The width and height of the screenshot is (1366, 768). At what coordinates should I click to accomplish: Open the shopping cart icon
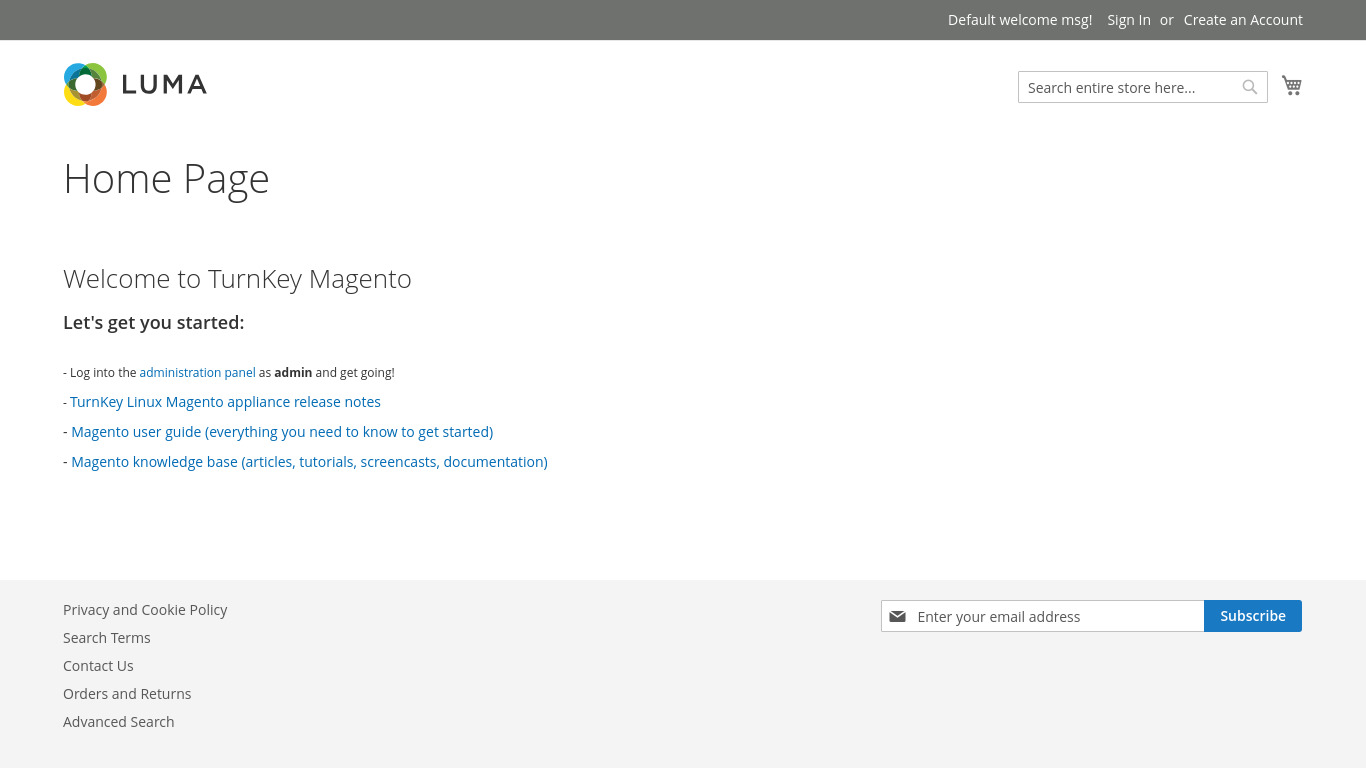click(x=1292, y=86)
